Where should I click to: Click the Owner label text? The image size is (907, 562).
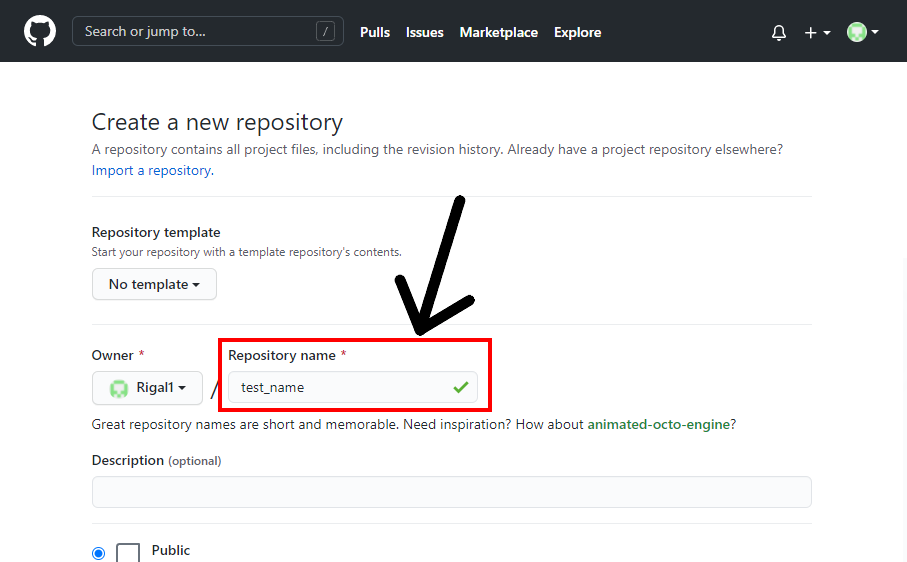click(x=113, y=355)
